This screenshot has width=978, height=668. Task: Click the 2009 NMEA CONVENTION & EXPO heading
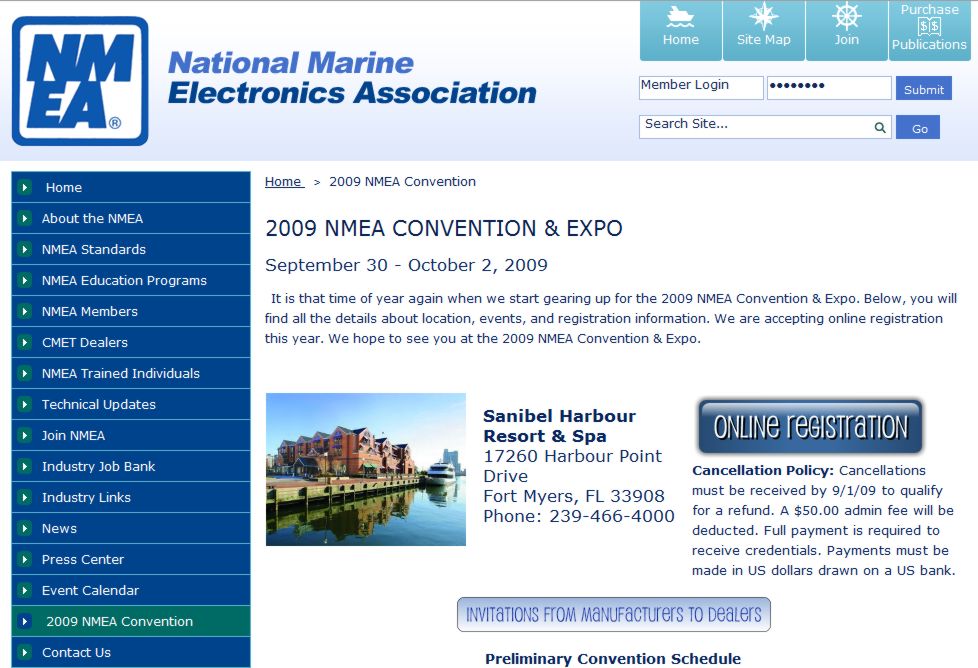coord(444,228)
